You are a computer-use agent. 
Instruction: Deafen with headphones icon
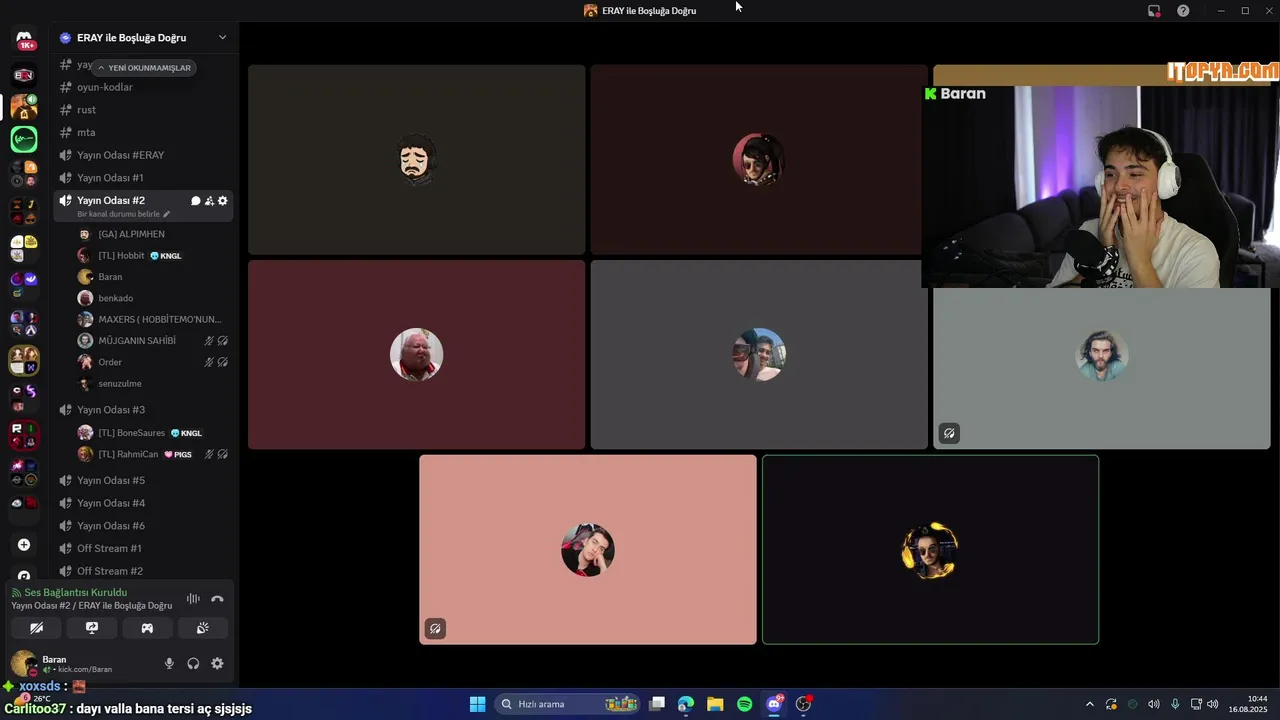193,664
